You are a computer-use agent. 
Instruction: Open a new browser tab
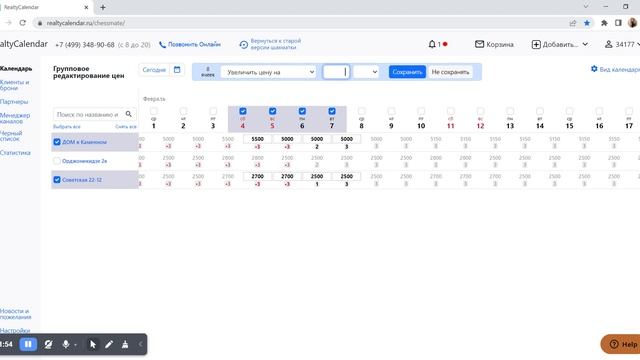[103, 7]
